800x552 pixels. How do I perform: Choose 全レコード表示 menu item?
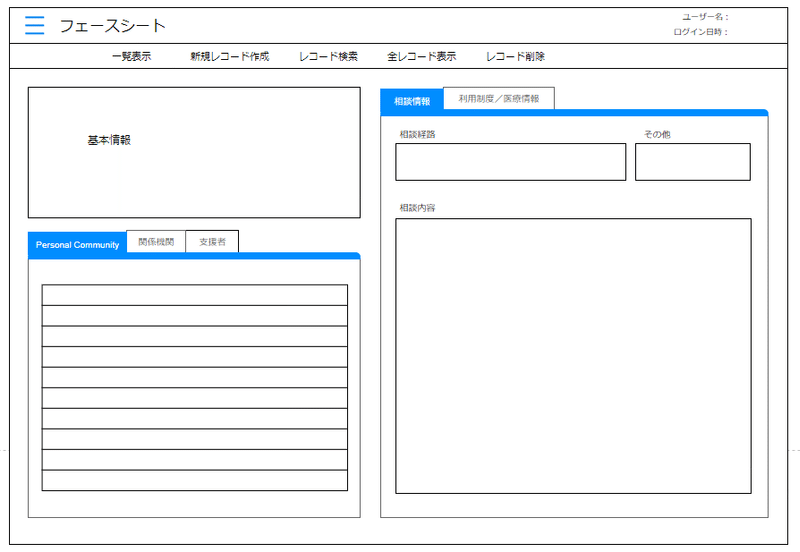[421, 56]
